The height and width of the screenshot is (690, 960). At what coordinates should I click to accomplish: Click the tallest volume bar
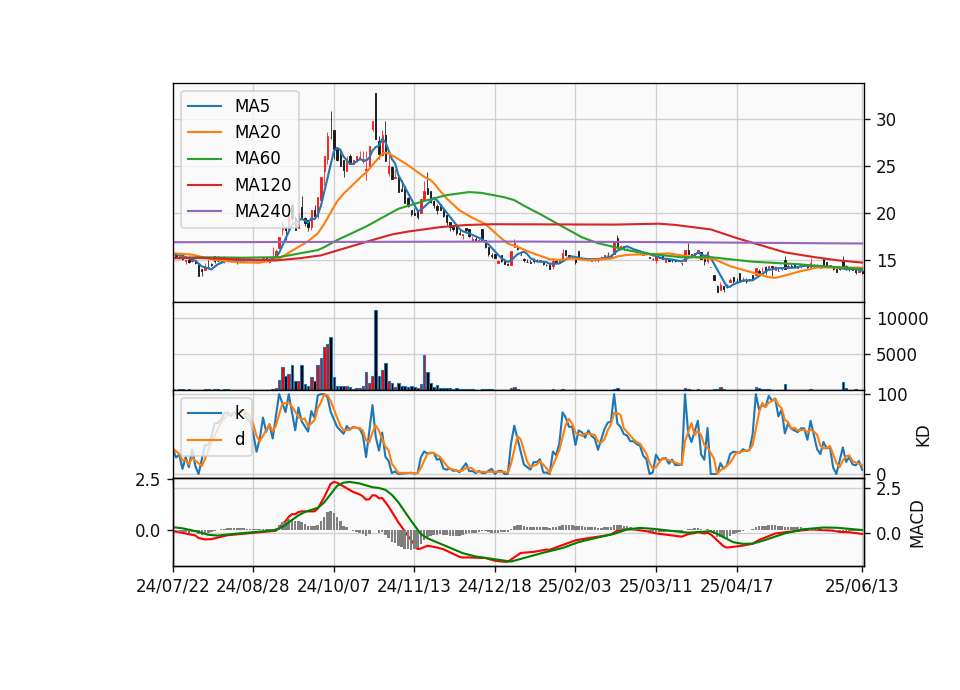[x=376, y=350]
